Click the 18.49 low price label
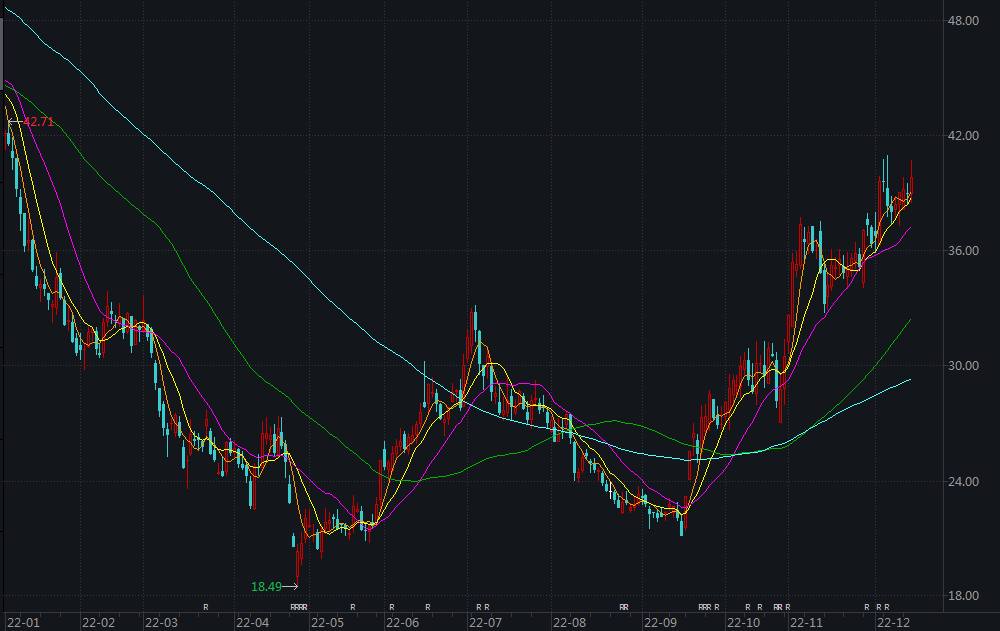The height and width of the screenshot is (631, 1000). click(266, 587)
